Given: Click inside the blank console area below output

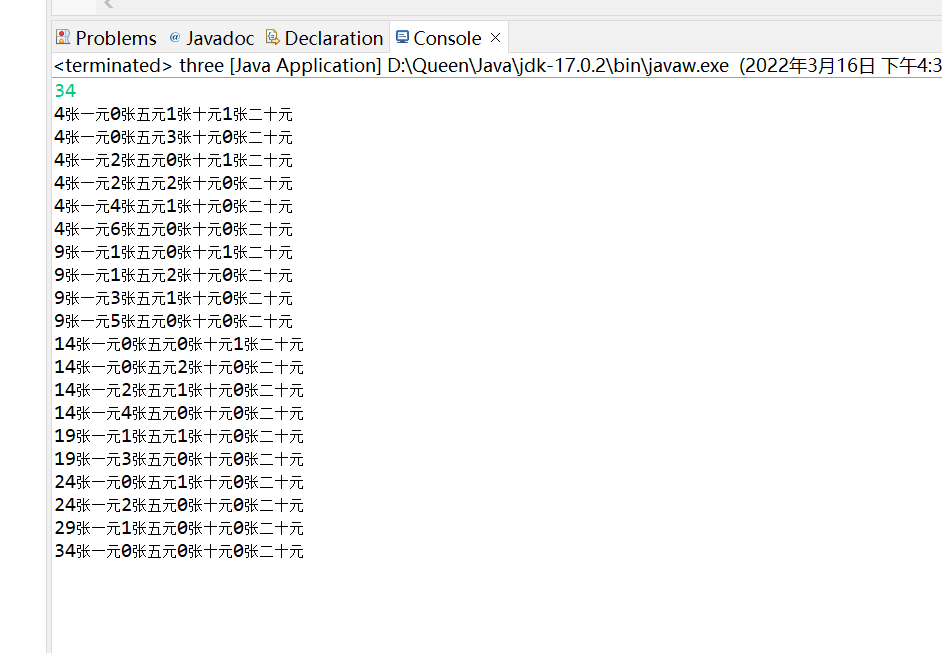Looking at the screenshot, I should (x=400, y=600).
